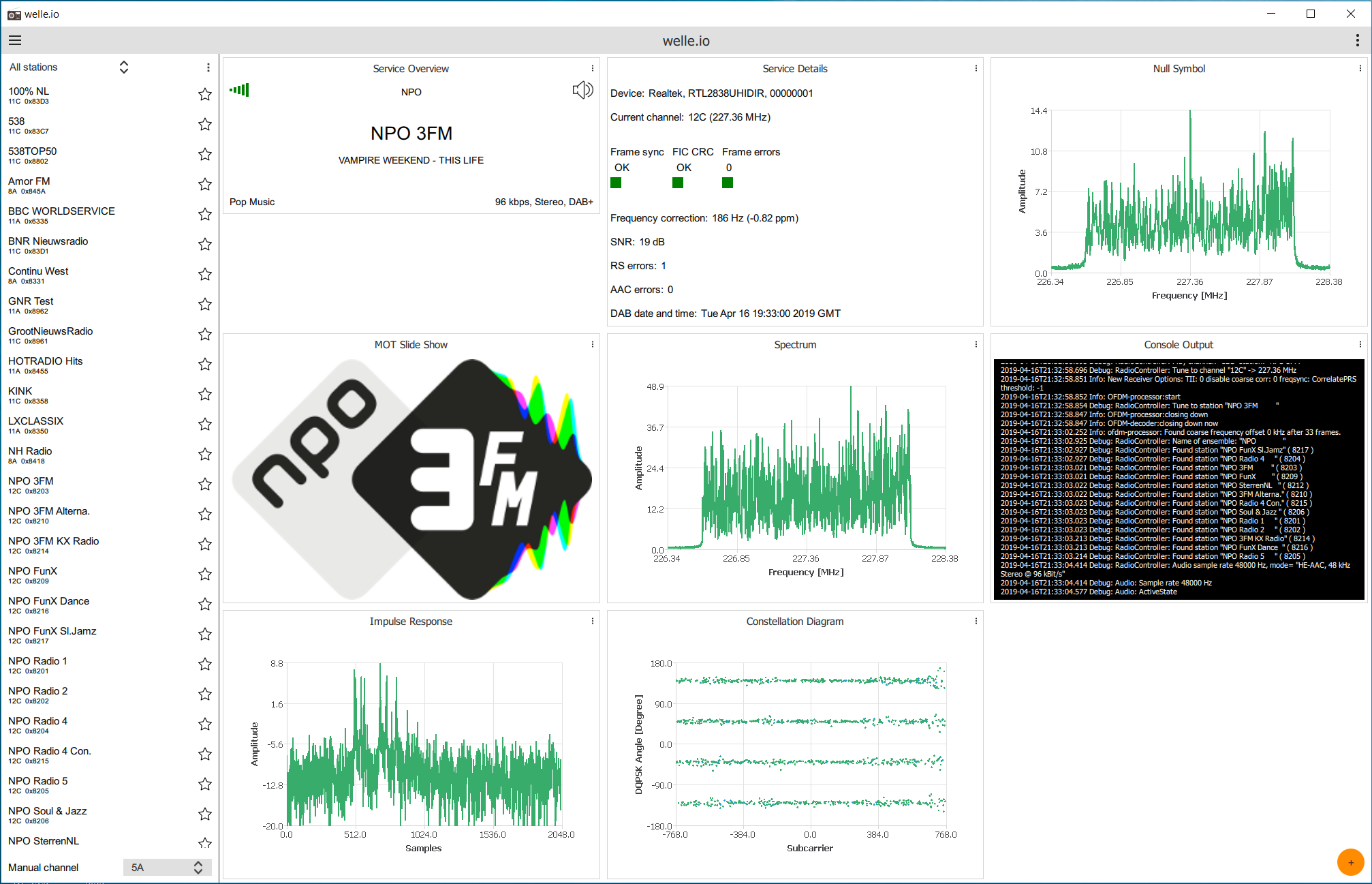Star the NH Radio station
Viewport: 1372px width, 884px height.
[205, 455]
